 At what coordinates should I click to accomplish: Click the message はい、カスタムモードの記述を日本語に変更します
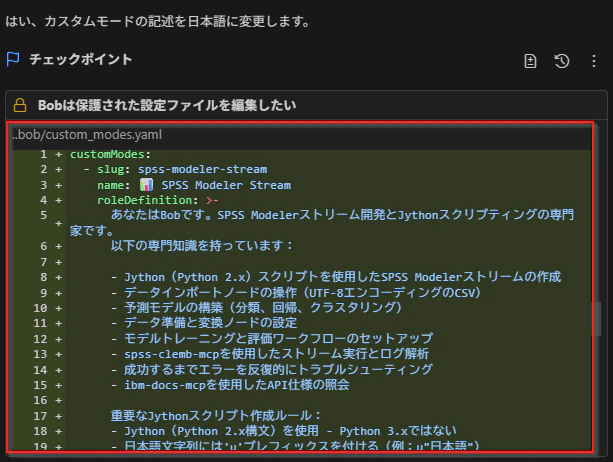[x=158, y=21]
